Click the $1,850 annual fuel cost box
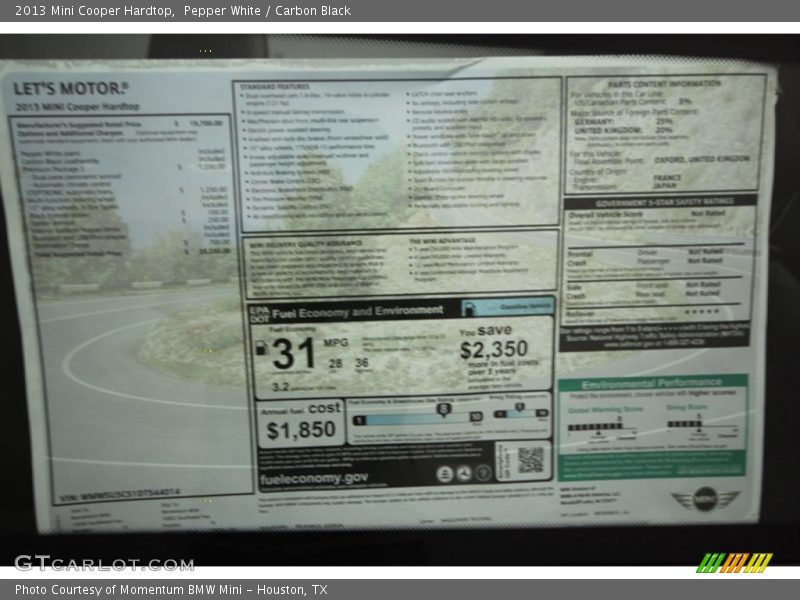The width and height of the screenshot is (800, 600). (300, 422)
